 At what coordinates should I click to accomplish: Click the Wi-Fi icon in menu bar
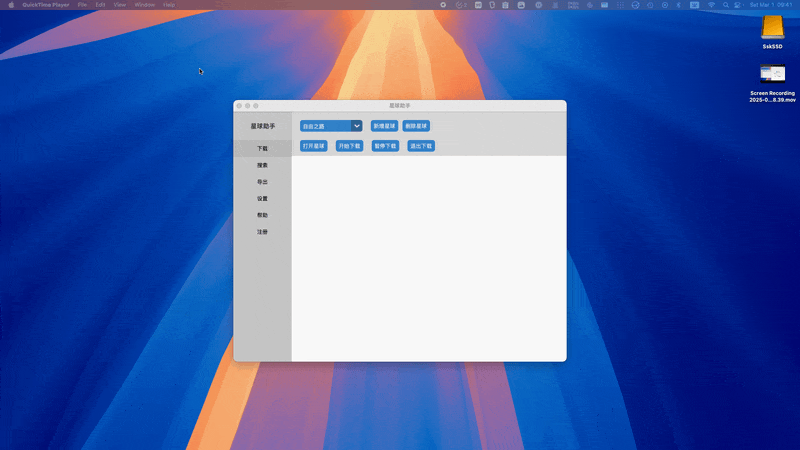coord(711,5)
